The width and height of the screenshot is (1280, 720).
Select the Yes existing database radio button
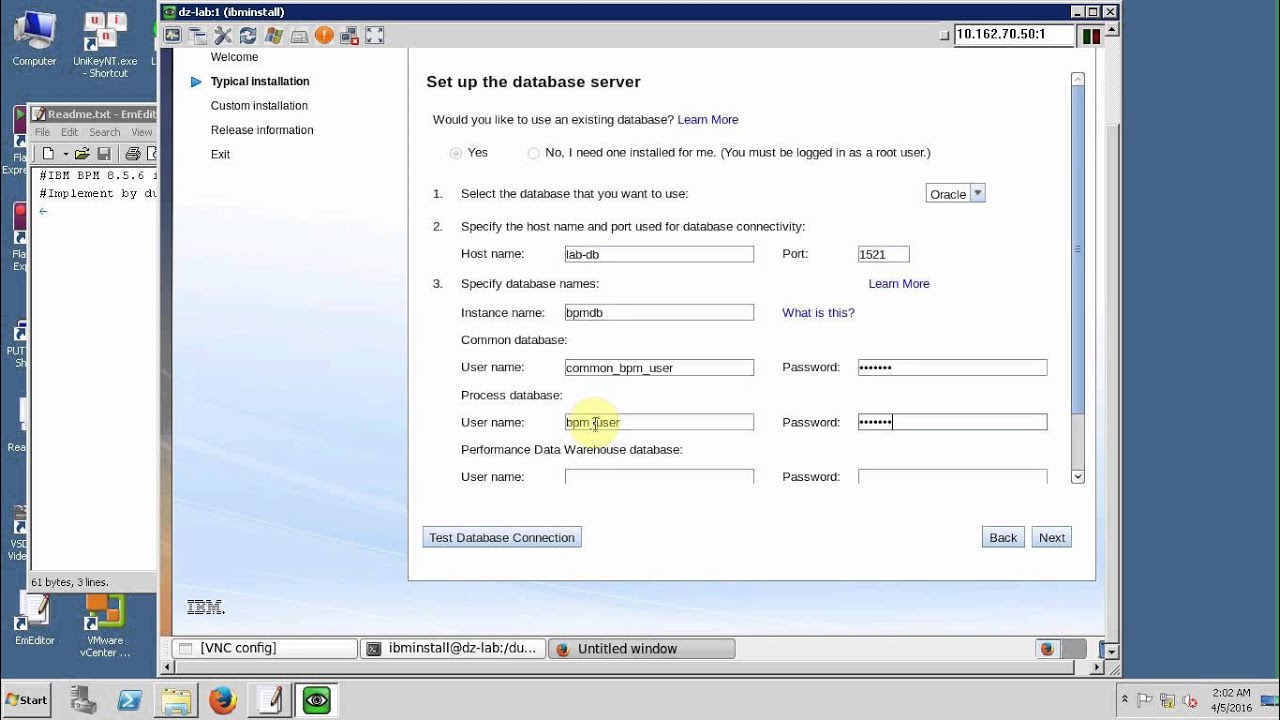tap(456, 153)
